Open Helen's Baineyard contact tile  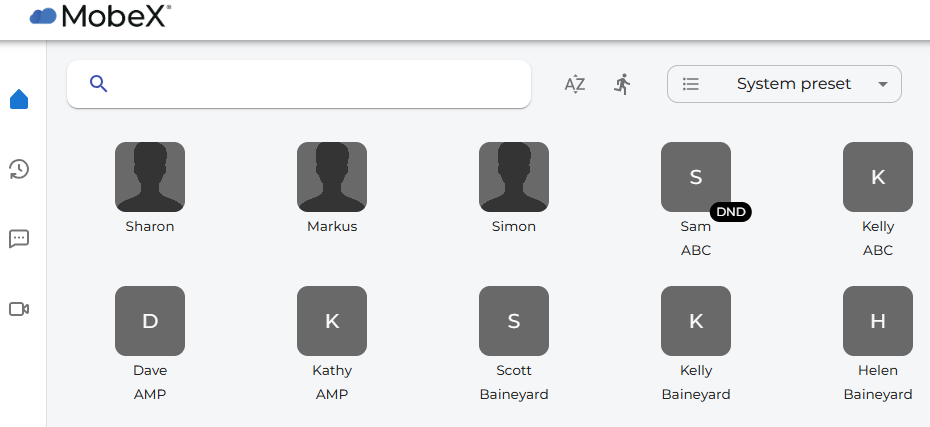tap(878, 321)
